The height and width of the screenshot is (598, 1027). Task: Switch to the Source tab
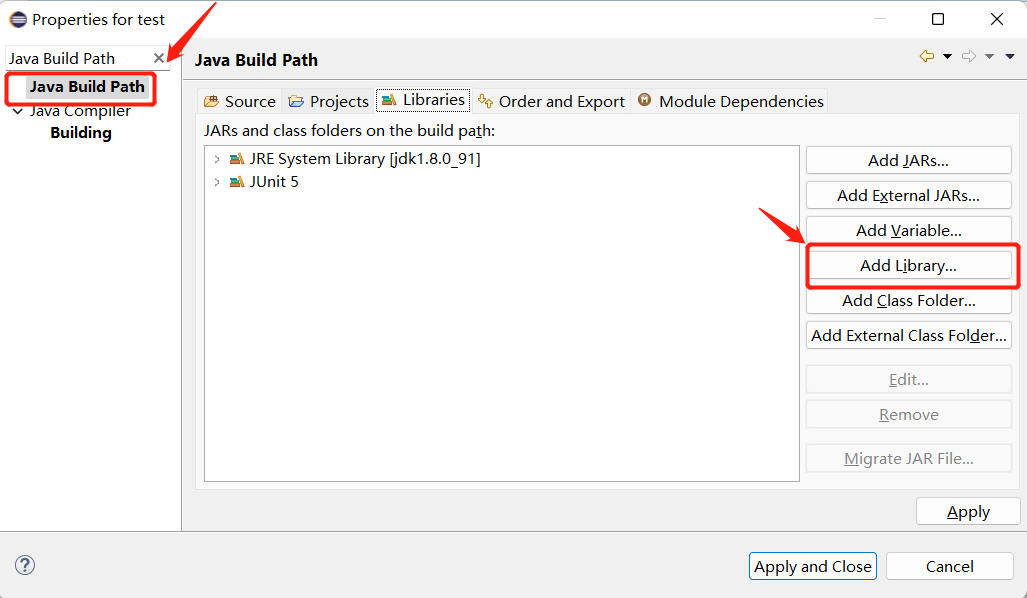pos(239,100)
